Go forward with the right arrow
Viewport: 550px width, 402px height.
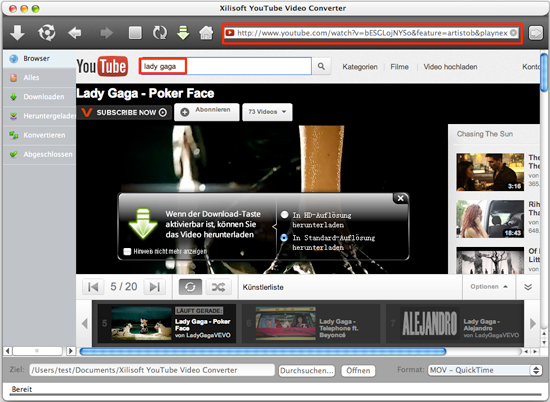coord(106,33)
